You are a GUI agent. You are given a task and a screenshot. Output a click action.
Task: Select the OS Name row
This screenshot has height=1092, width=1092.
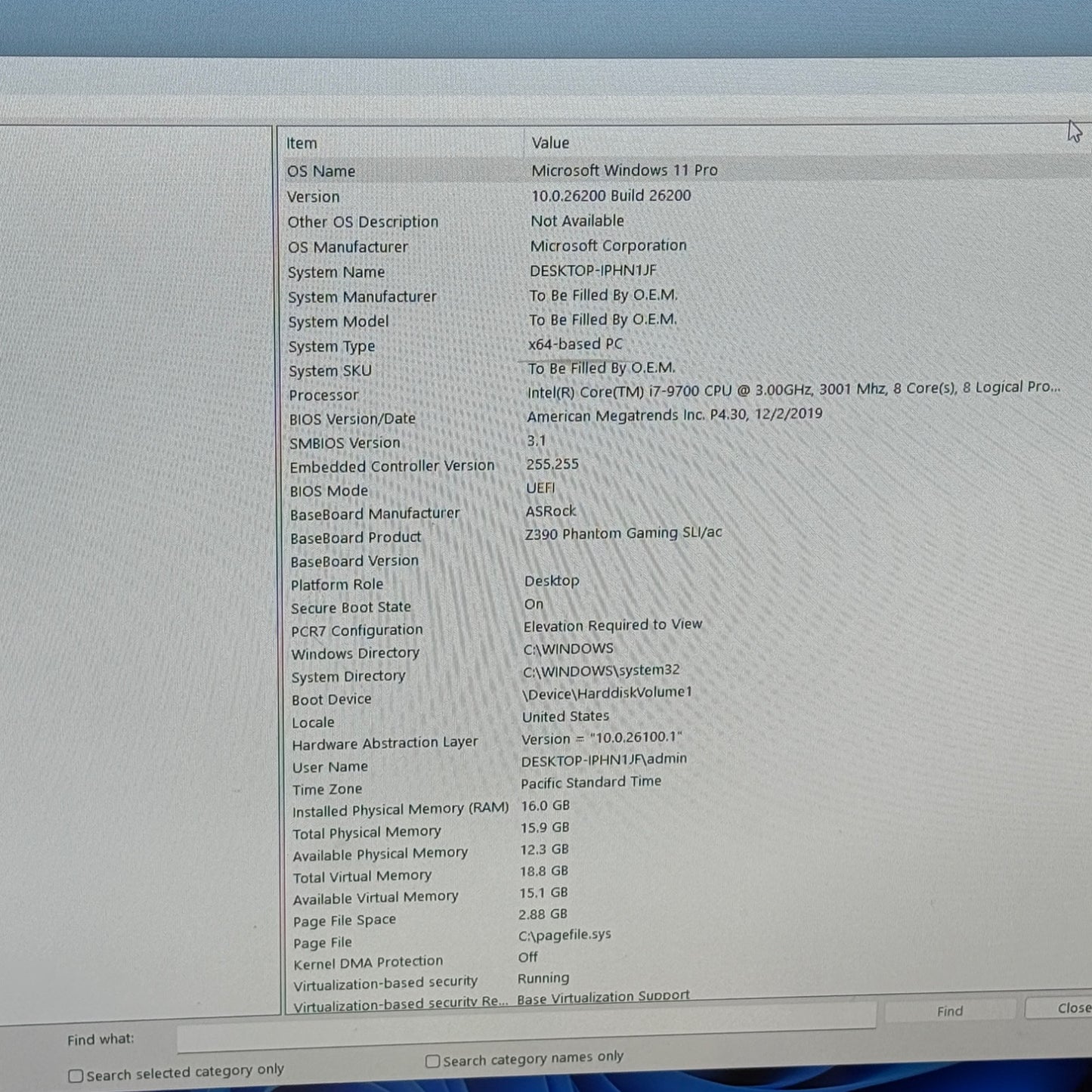pos(321,172)
